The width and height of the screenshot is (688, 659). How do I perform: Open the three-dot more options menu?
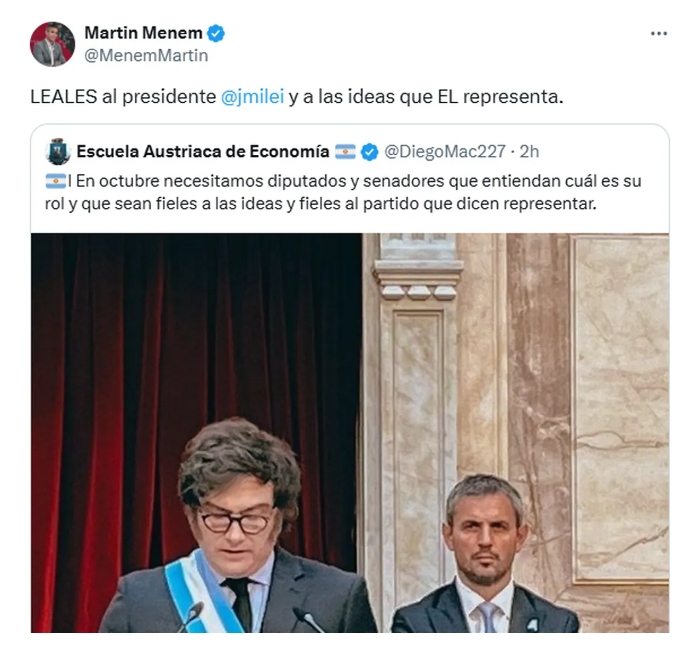point(659,33)
